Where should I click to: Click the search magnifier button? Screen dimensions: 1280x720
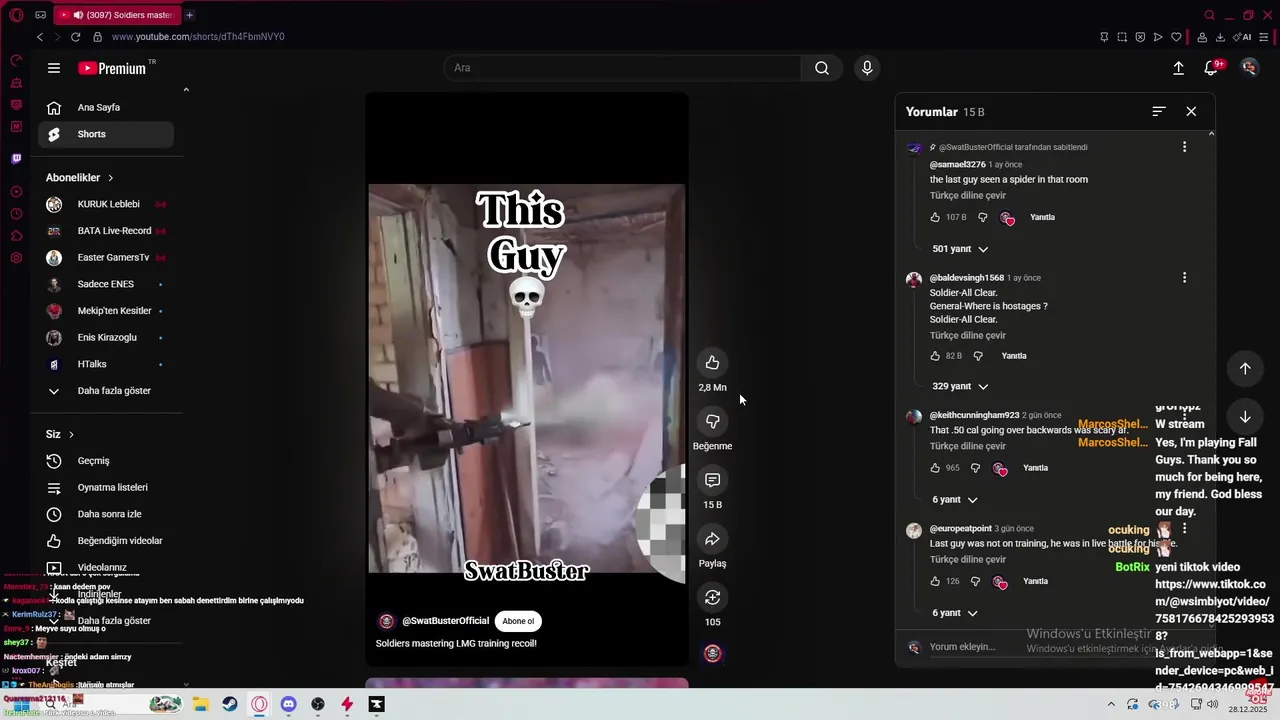pyautogui.click(x=821, y=68)
